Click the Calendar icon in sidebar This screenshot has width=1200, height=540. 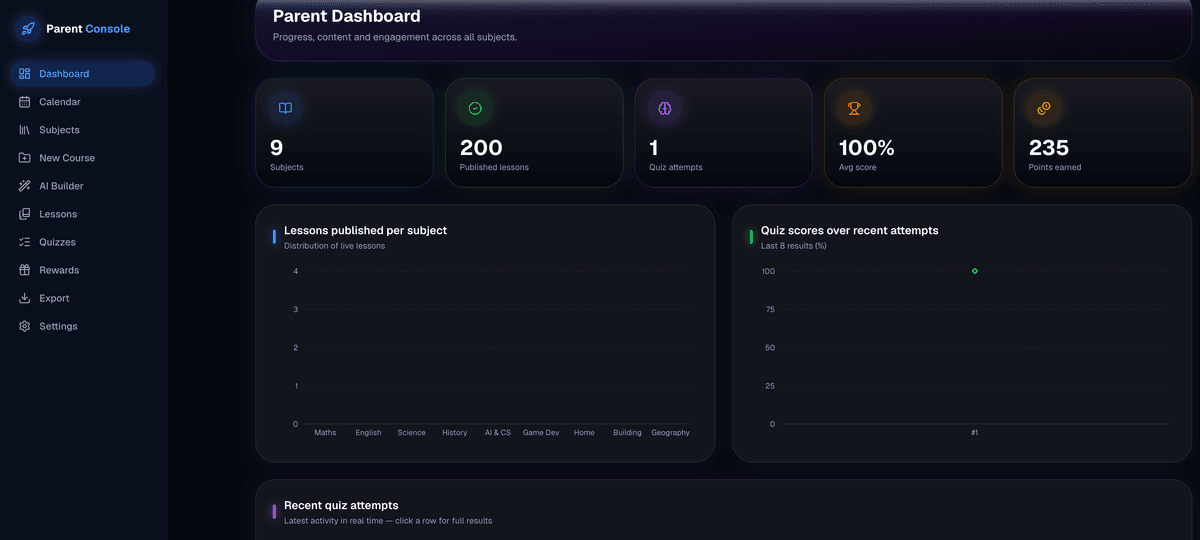pos(25,102)
